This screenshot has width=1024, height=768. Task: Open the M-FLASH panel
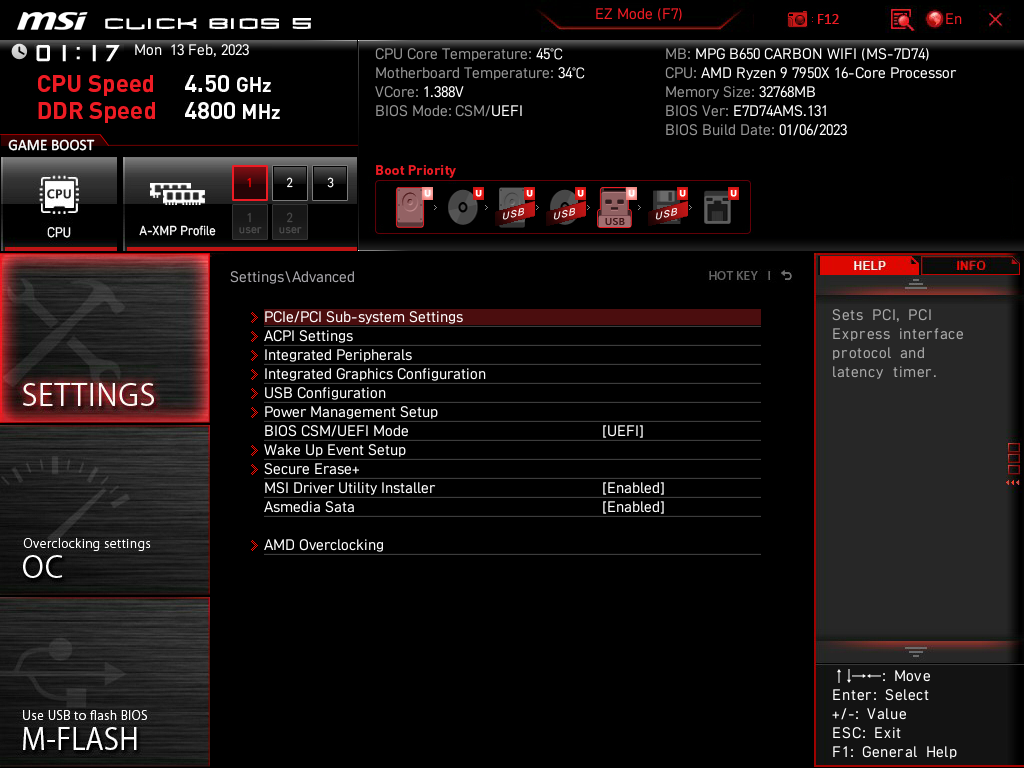(x=104, y=681)
